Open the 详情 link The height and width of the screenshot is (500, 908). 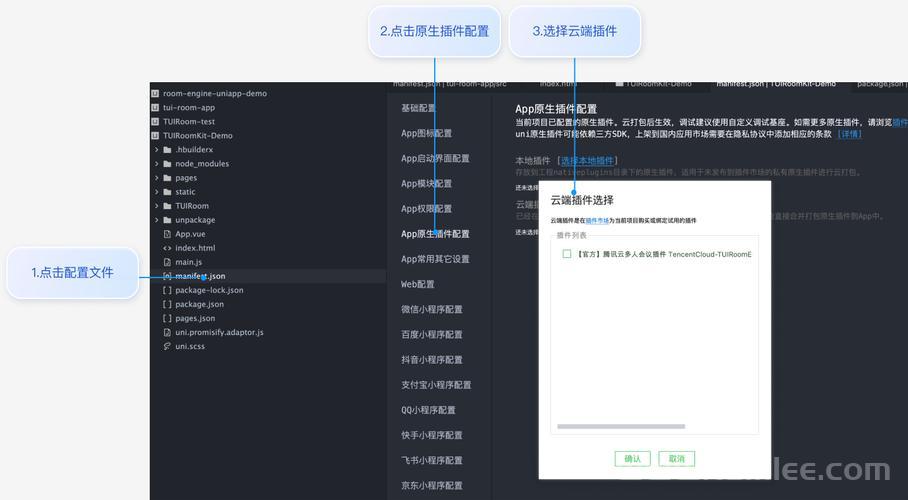point(850,134)
